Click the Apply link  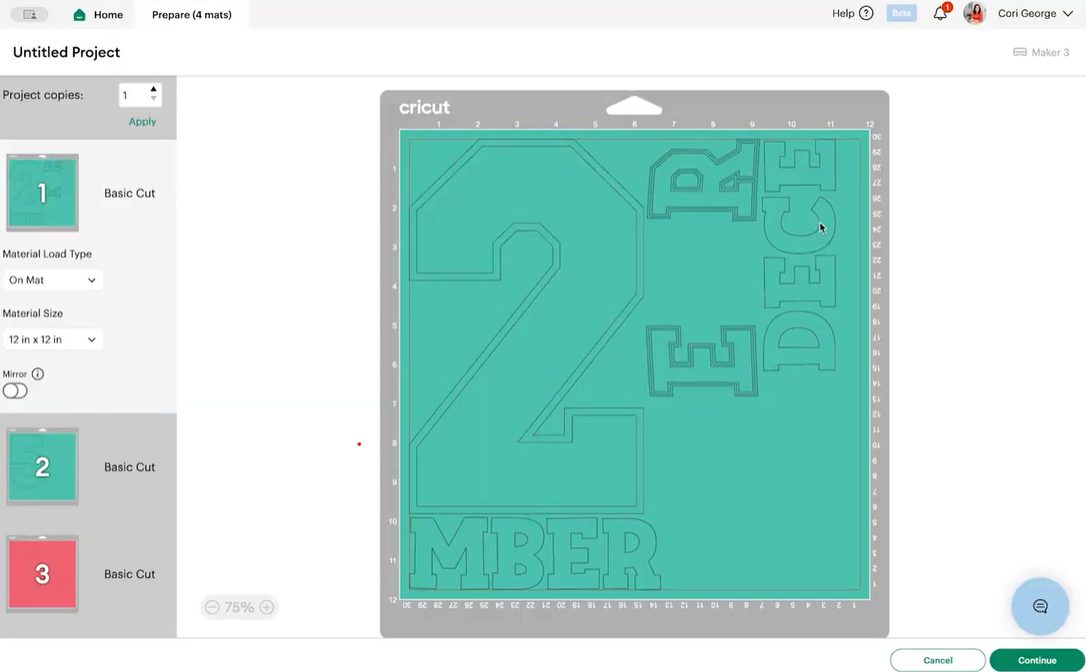point(142,121)
